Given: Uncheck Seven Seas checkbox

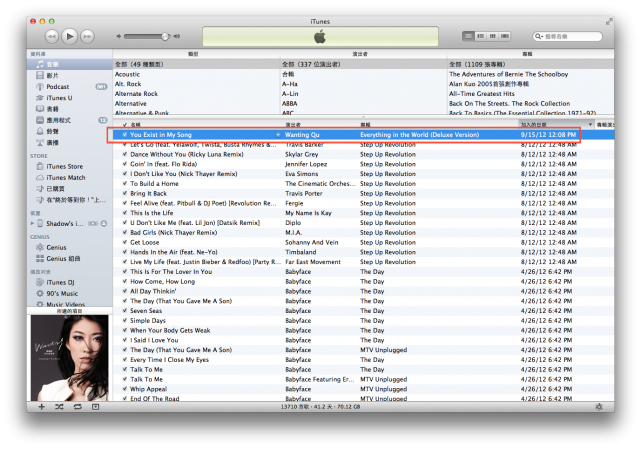Looking at the screenshot, I should (125, 311).
